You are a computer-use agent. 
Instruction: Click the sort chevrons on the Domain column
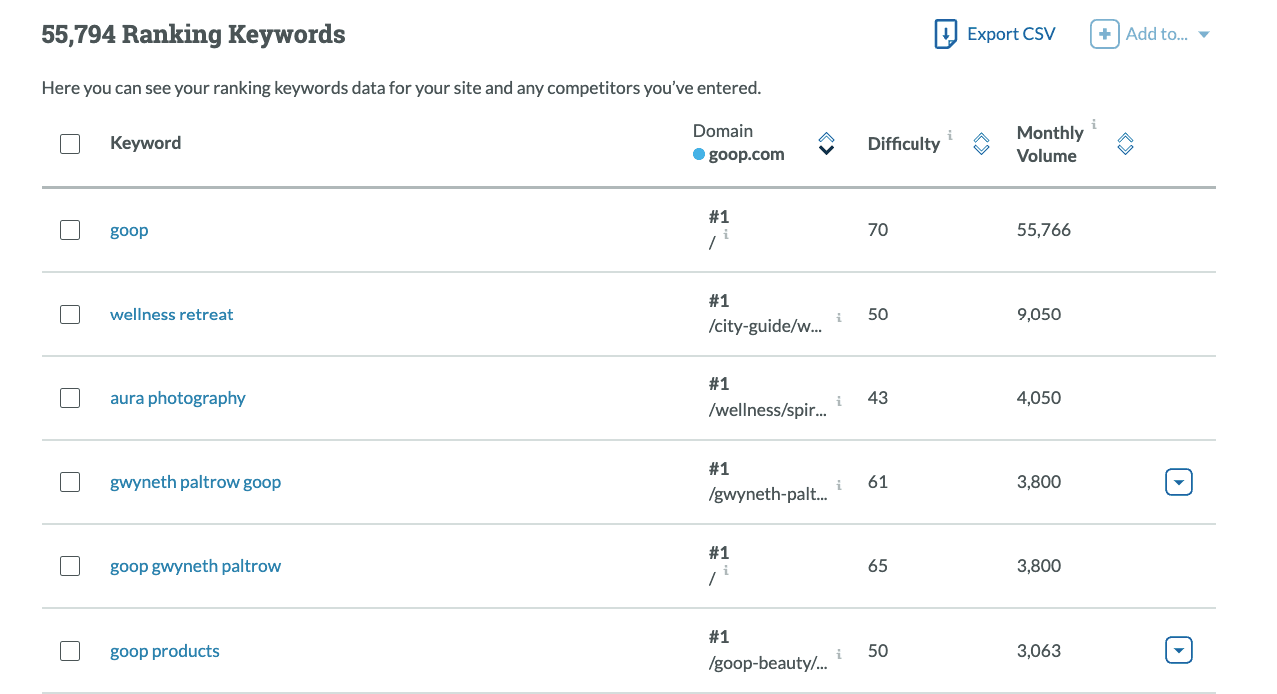click(826, 143)
